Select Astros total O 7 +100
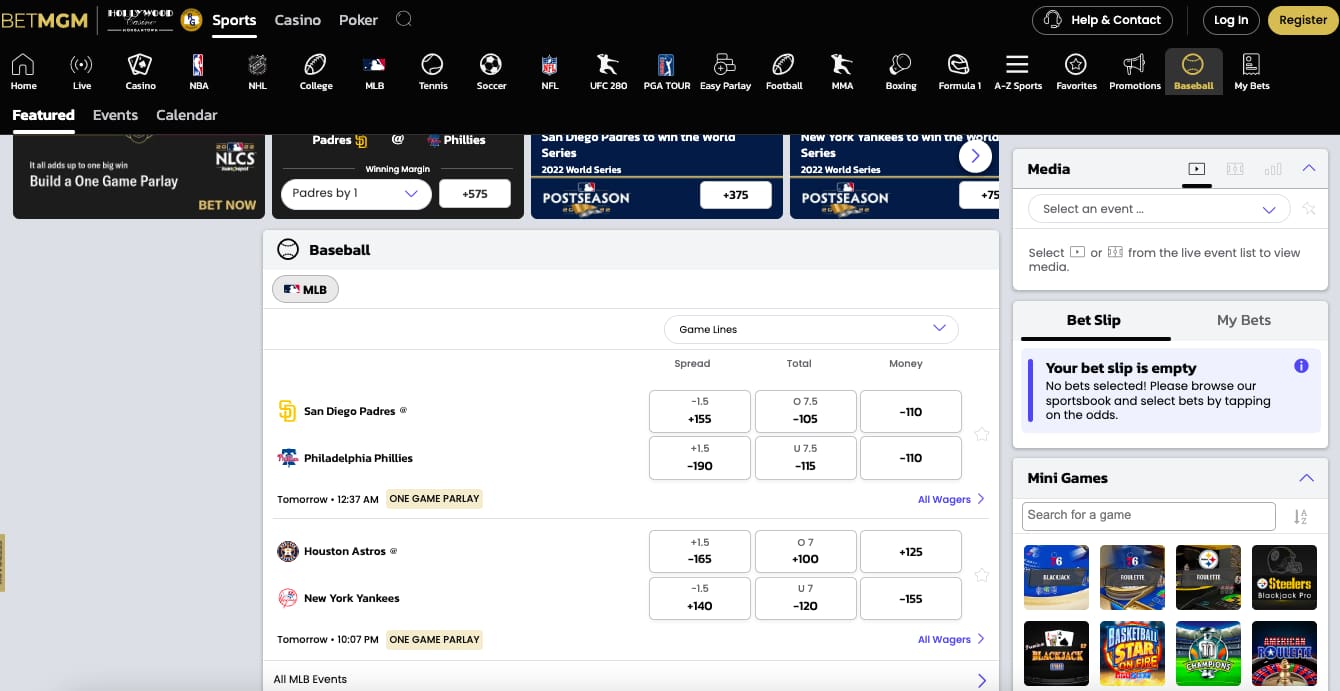Screen dimensions: 1340x691 tap(805, 552)
